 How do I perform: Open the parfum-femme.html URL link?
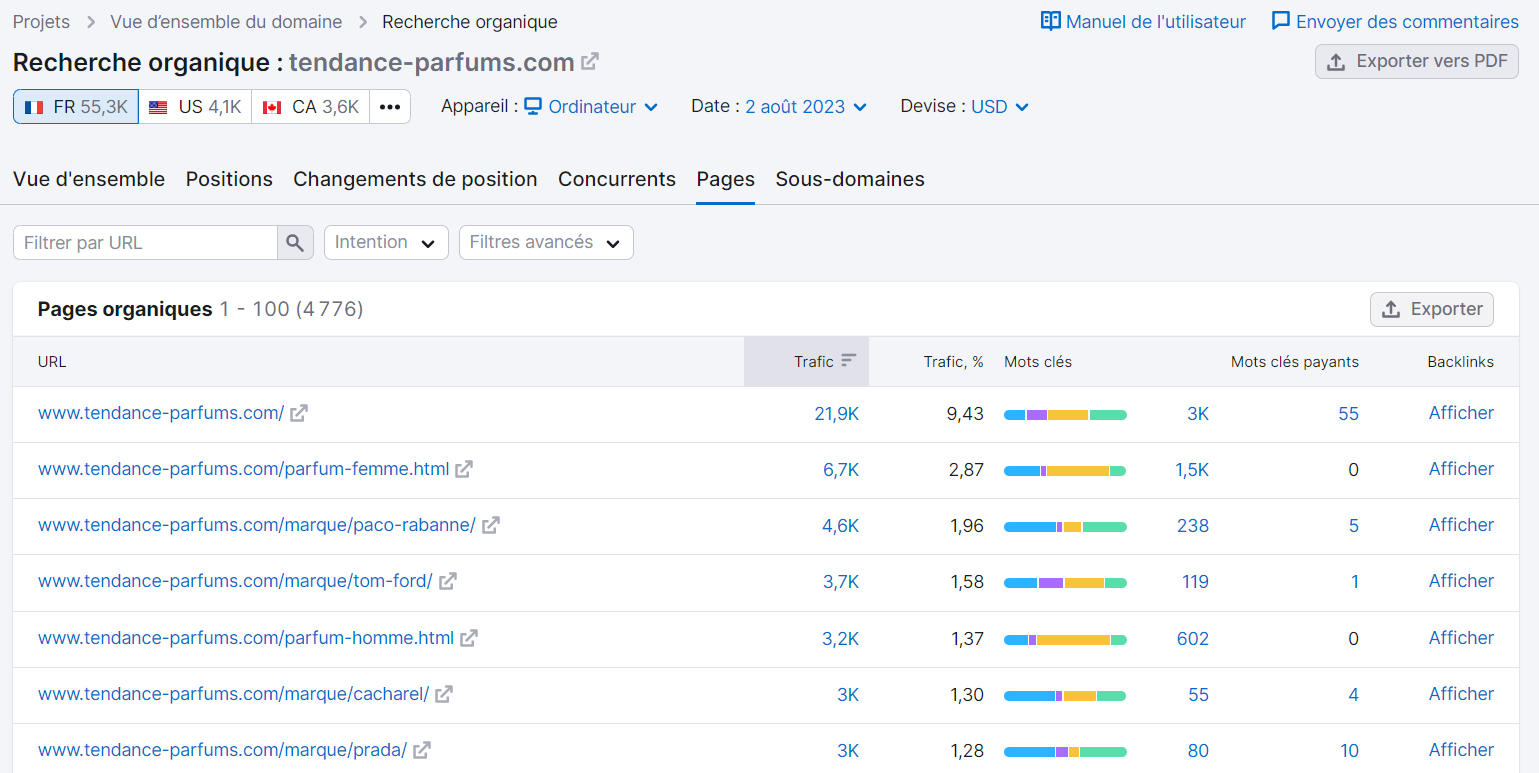243,469
